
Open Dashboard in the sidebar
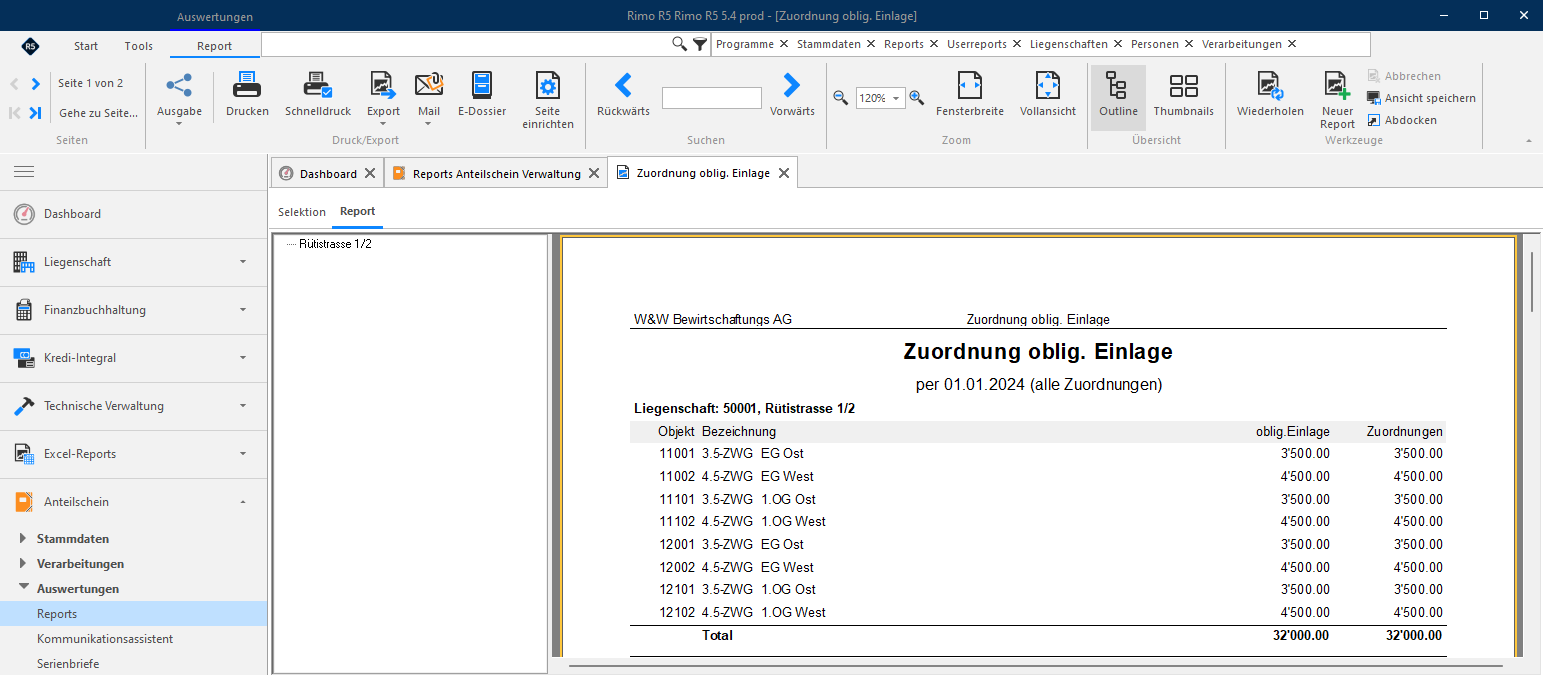coord(133,214)
